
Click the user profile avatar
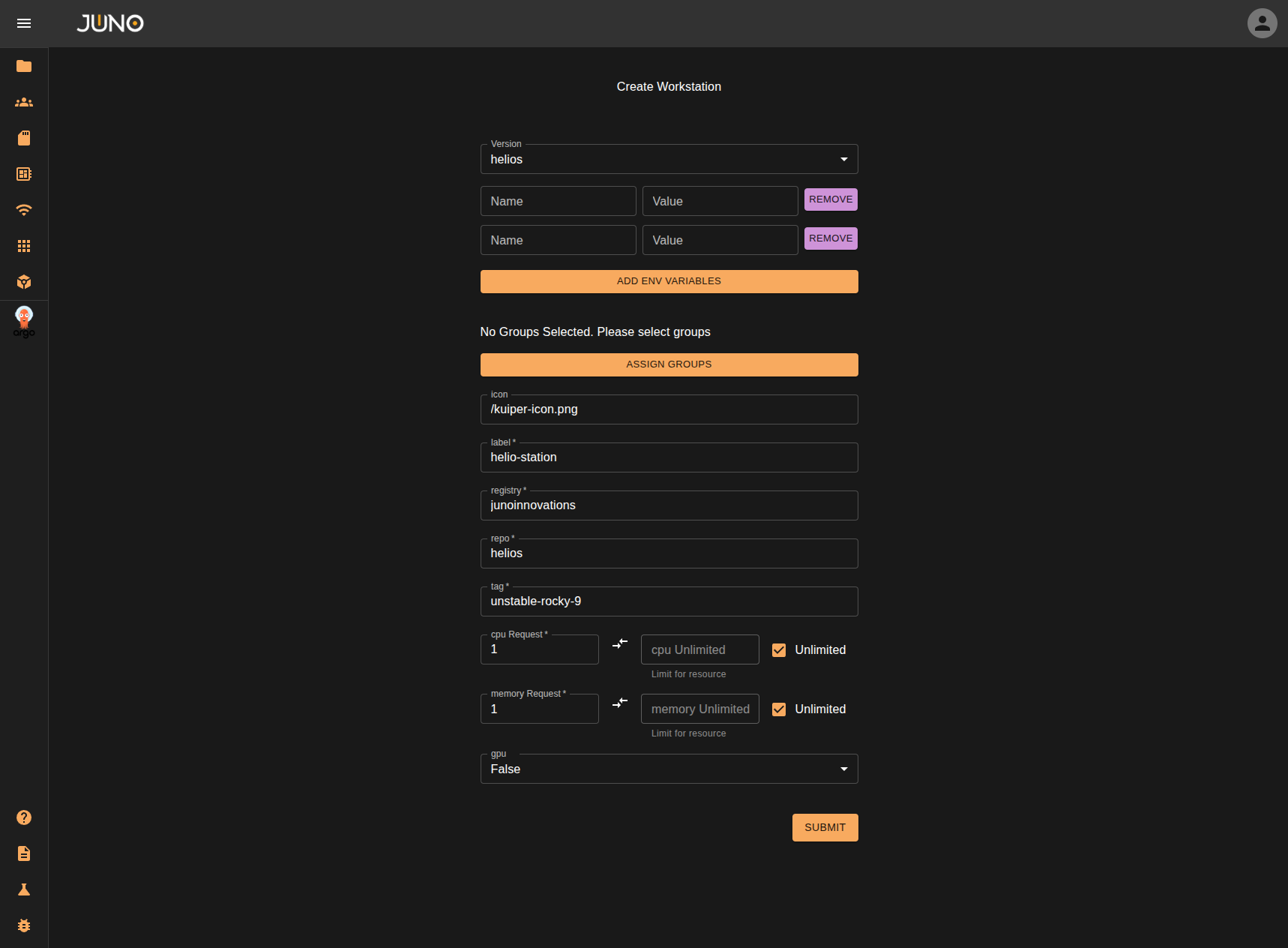pyautogui.click(x=1262, y=23)
